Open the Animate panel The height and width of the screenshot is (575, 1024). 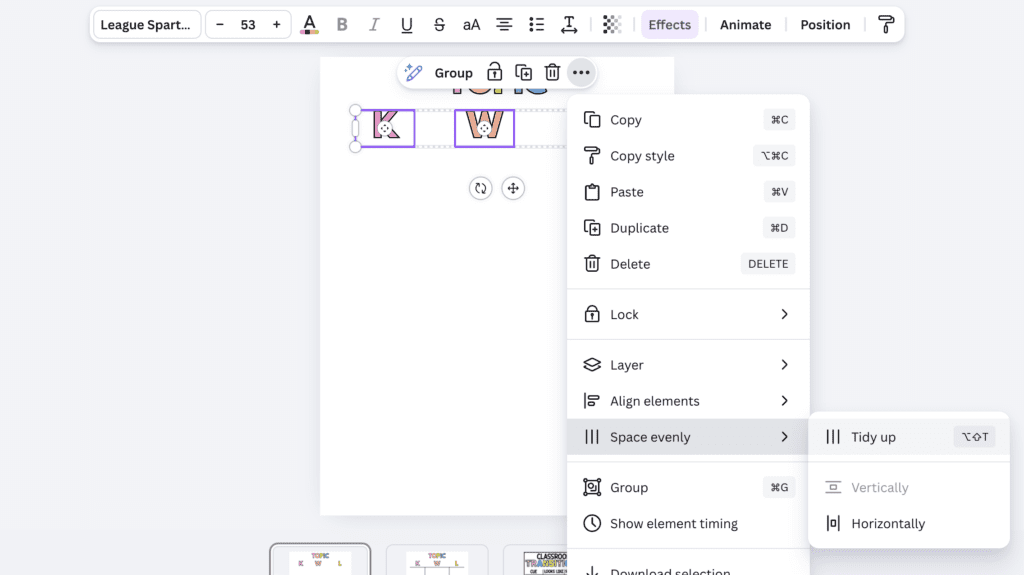[745, 25]
